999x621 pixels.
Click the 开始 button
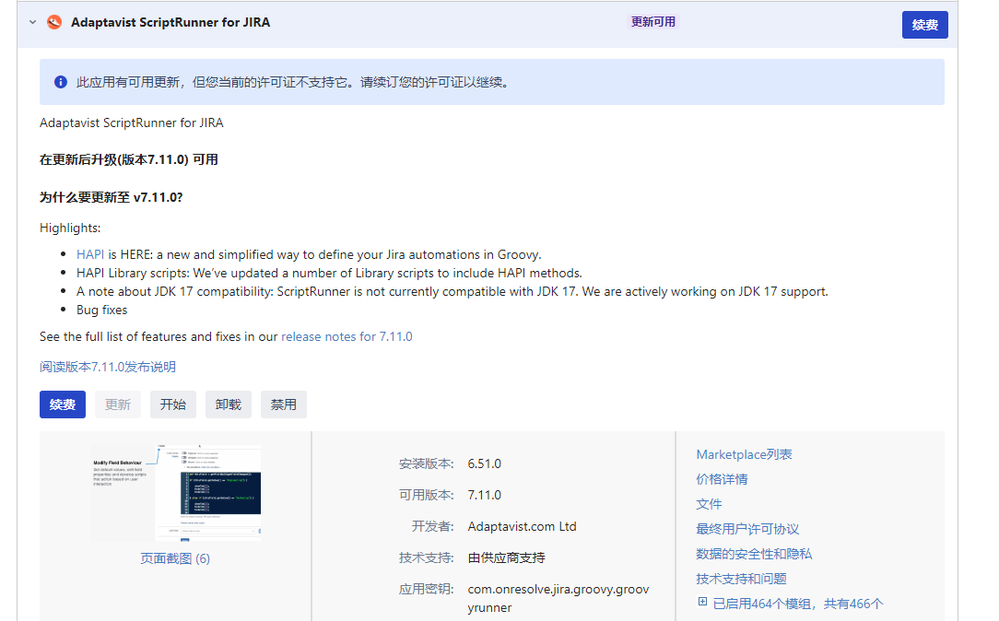click(173, 404)
